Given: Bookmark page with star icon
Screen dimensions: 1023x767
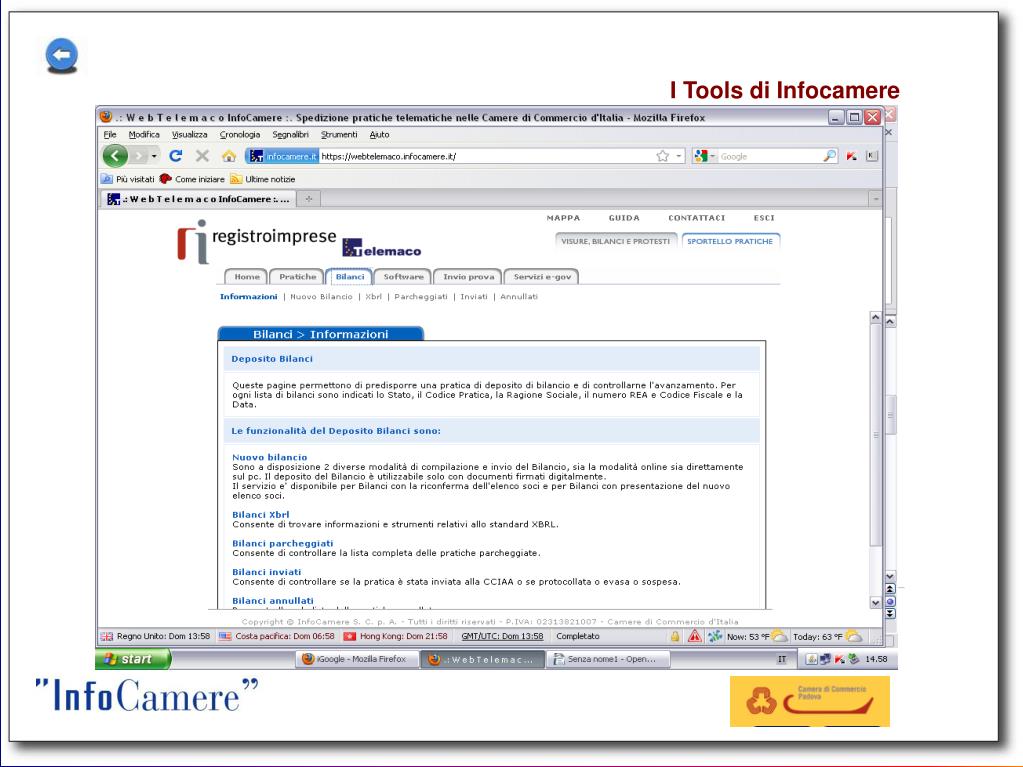Looking at the screenshot, I should click(663, 156).
